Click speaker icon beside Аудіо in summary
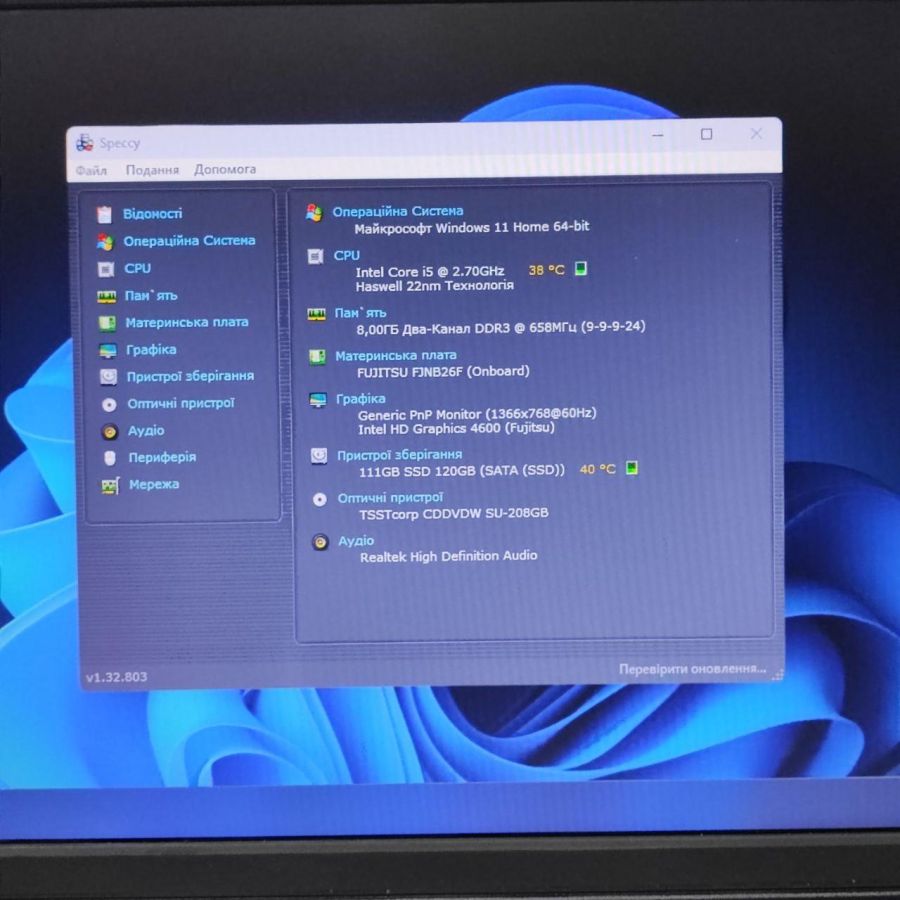Viewport: 900px width, 900px height. [320, 542]
